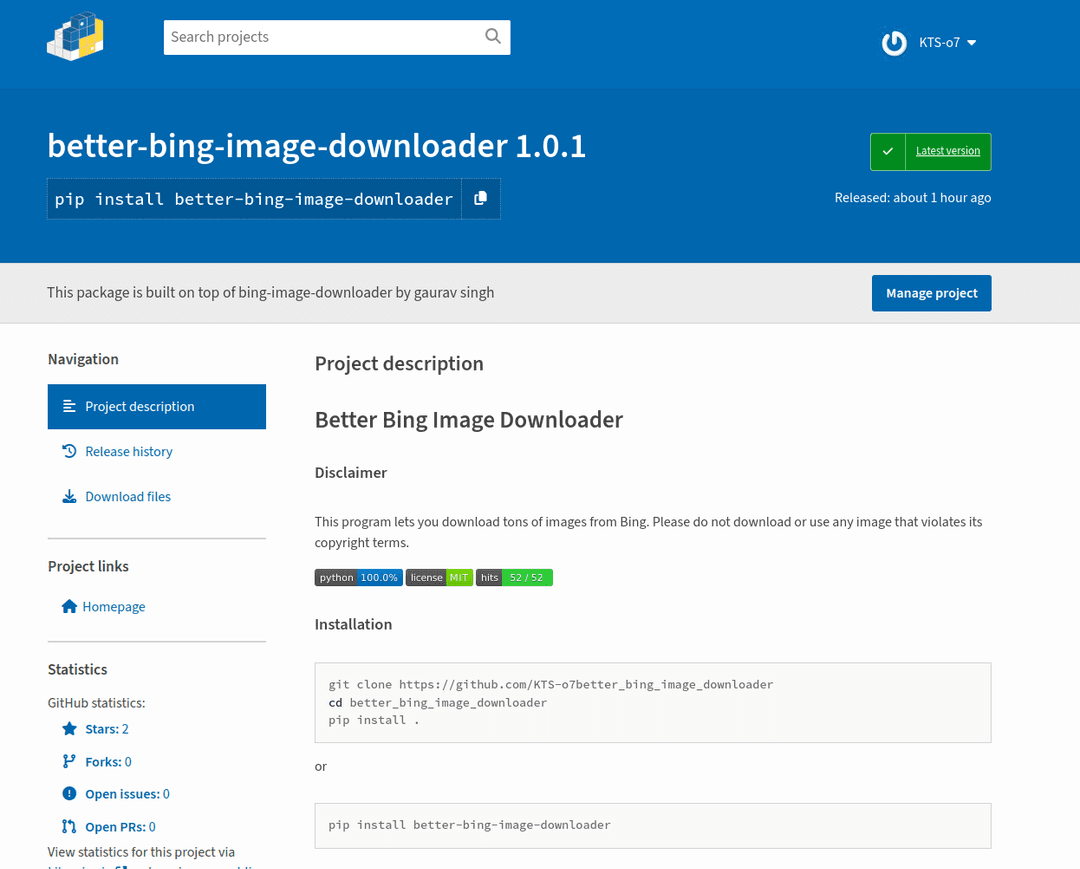1080x869 pixels.
Task: Select the Project description tab
Action: (x=140, y=406)
